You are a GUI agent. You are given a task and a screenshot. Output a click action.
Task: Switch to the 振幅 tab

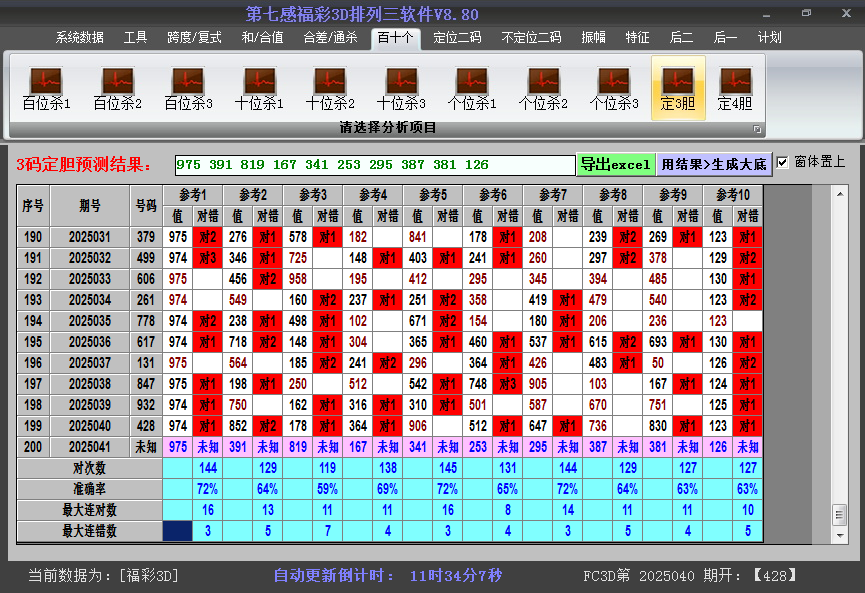click(594, 38)
